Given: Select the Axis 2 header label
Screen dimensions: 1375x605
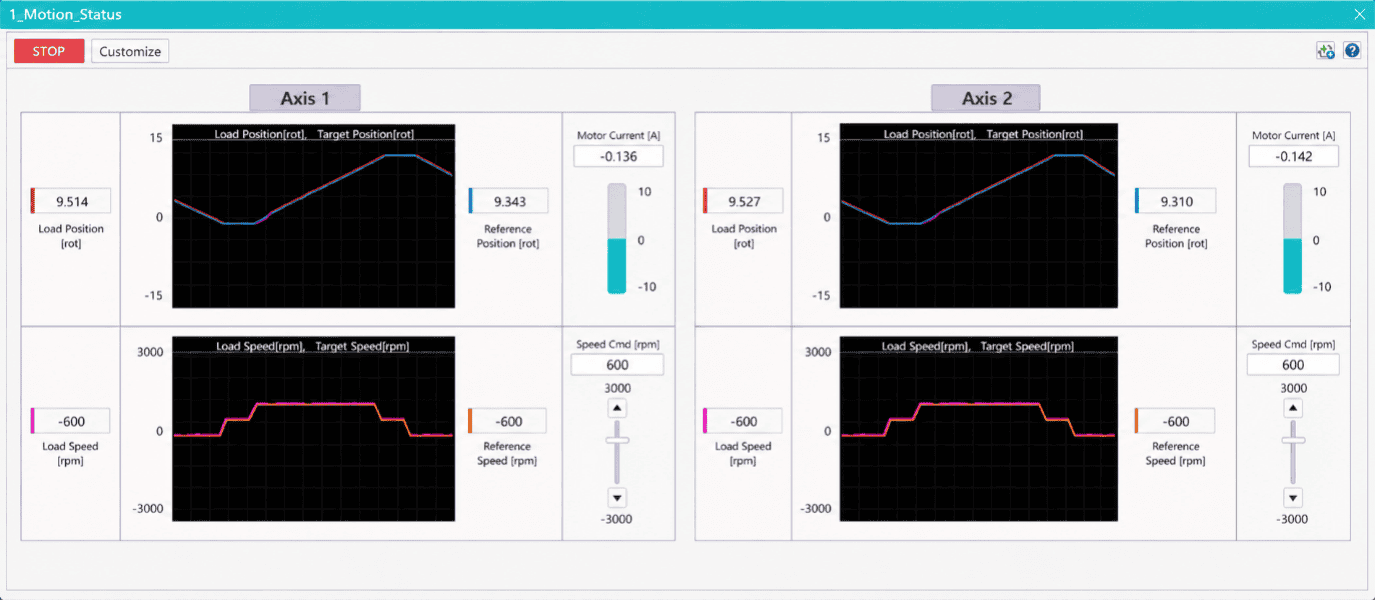Looking at the screenshot, I should point(986,98).
